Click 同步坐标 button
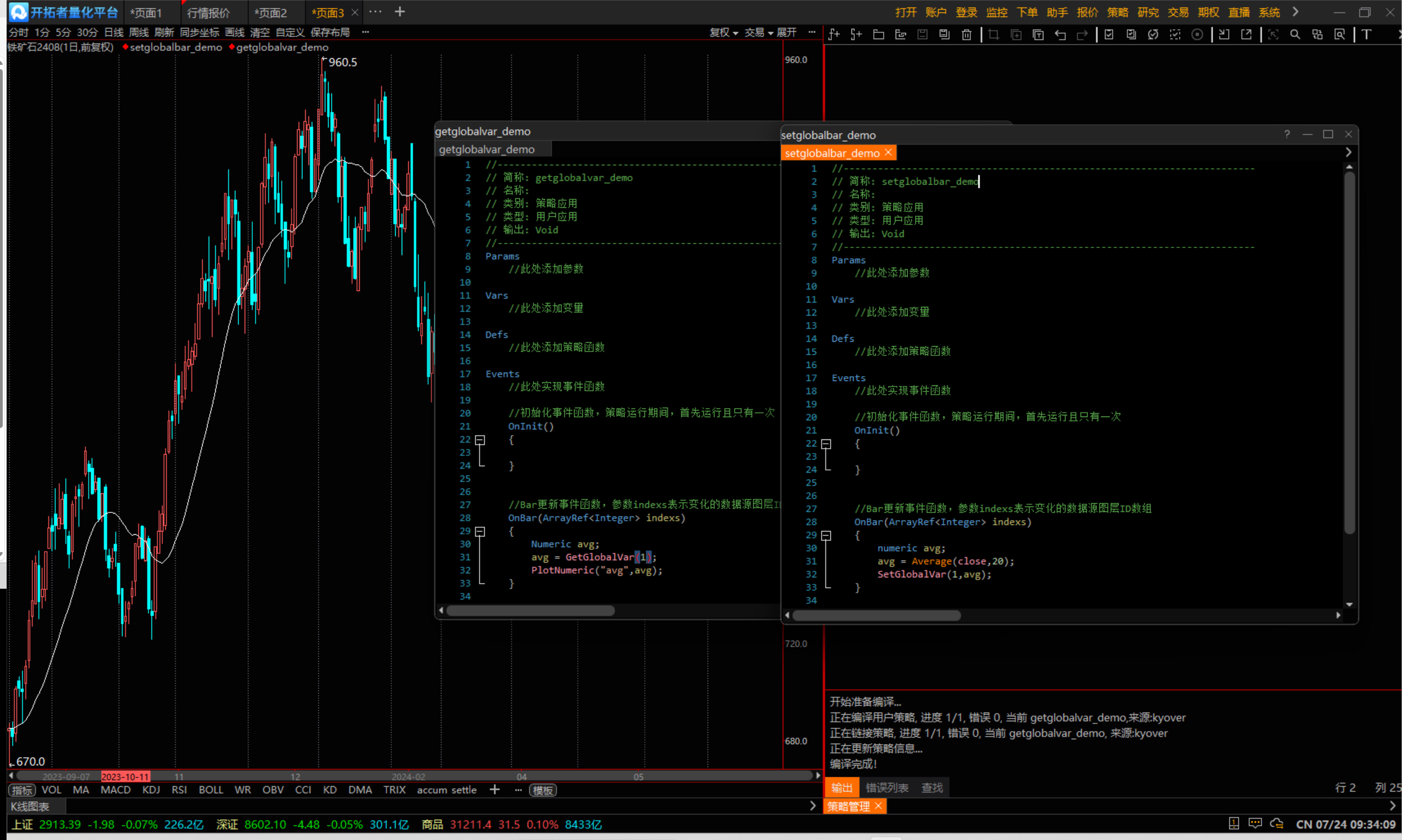 [x=200, y=33]
